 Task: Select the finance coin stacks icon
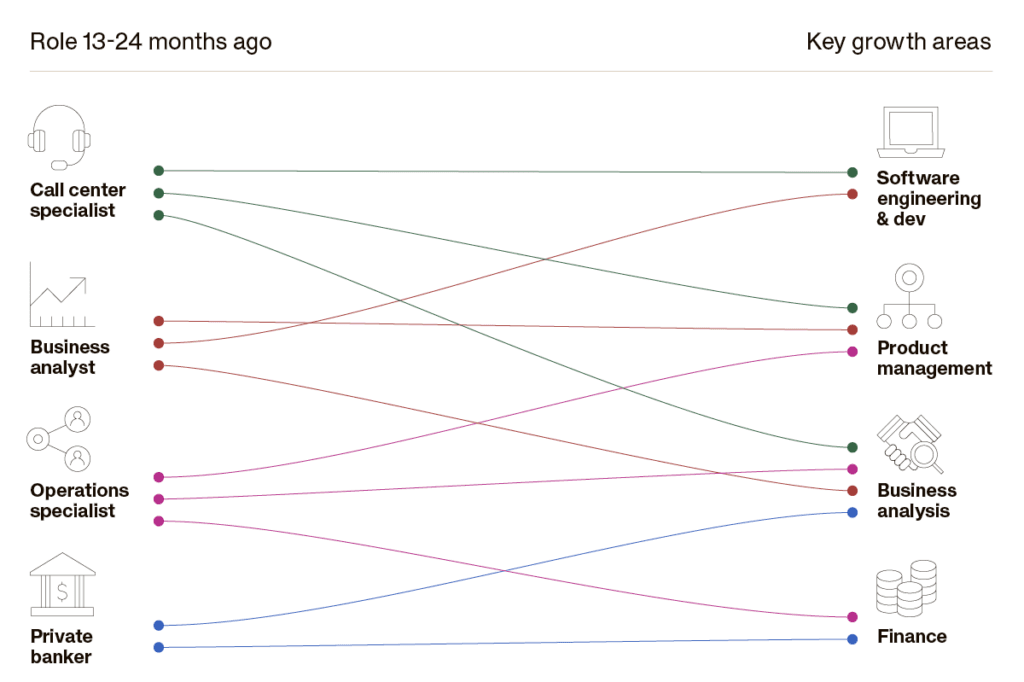coord(906,588)
